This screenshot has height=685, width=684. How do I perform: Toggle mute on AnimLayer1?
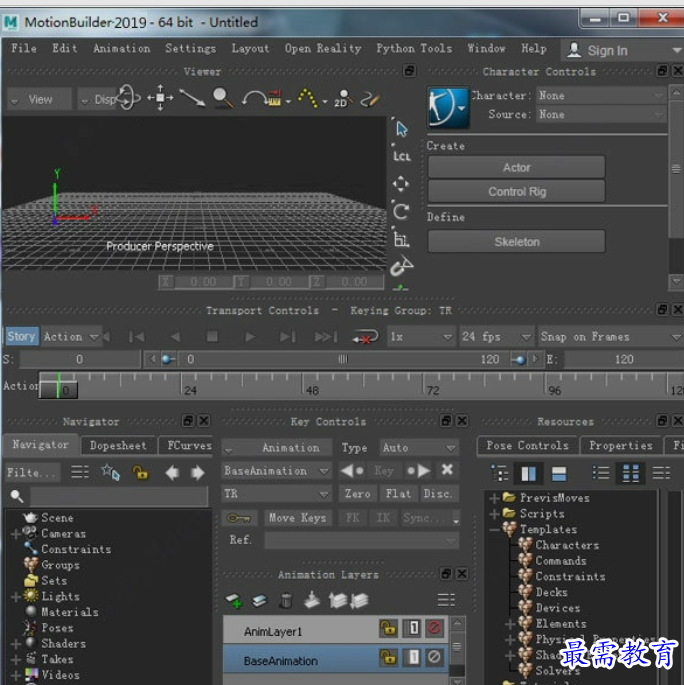pyautogui.click(x=434, y=628)
